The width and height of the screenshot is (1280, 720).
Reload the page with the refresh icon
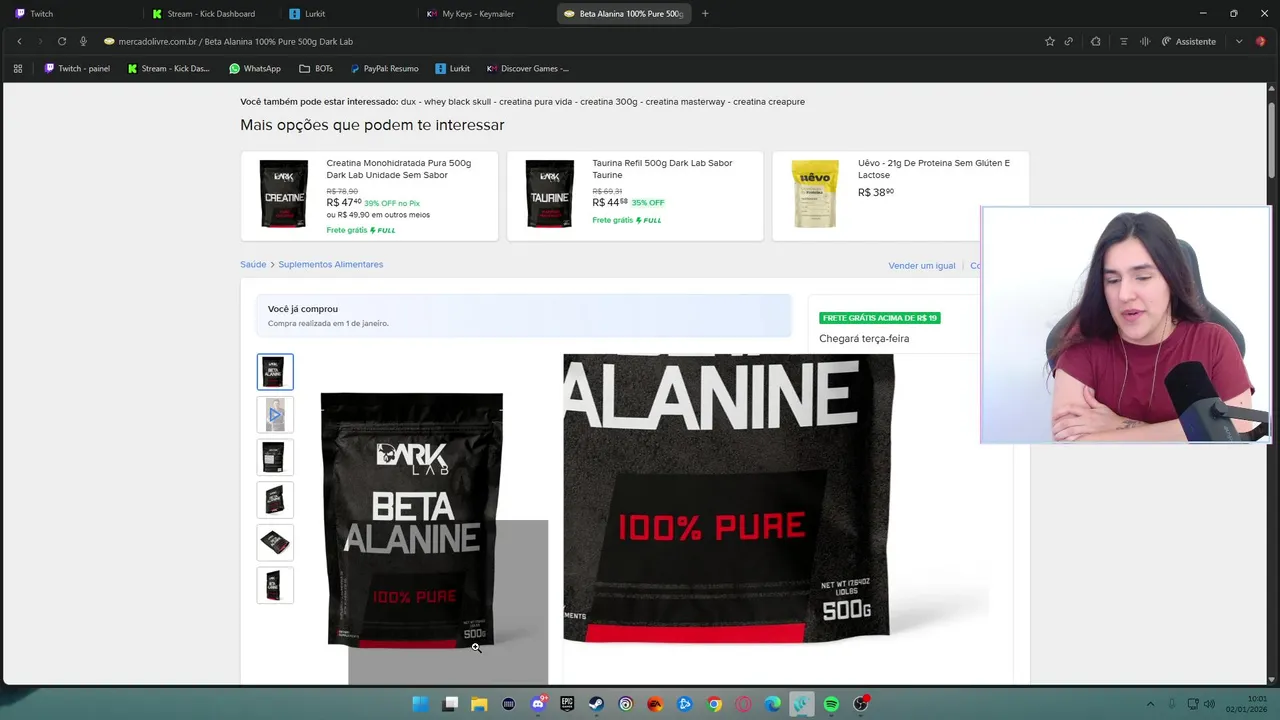pos(62,41)
